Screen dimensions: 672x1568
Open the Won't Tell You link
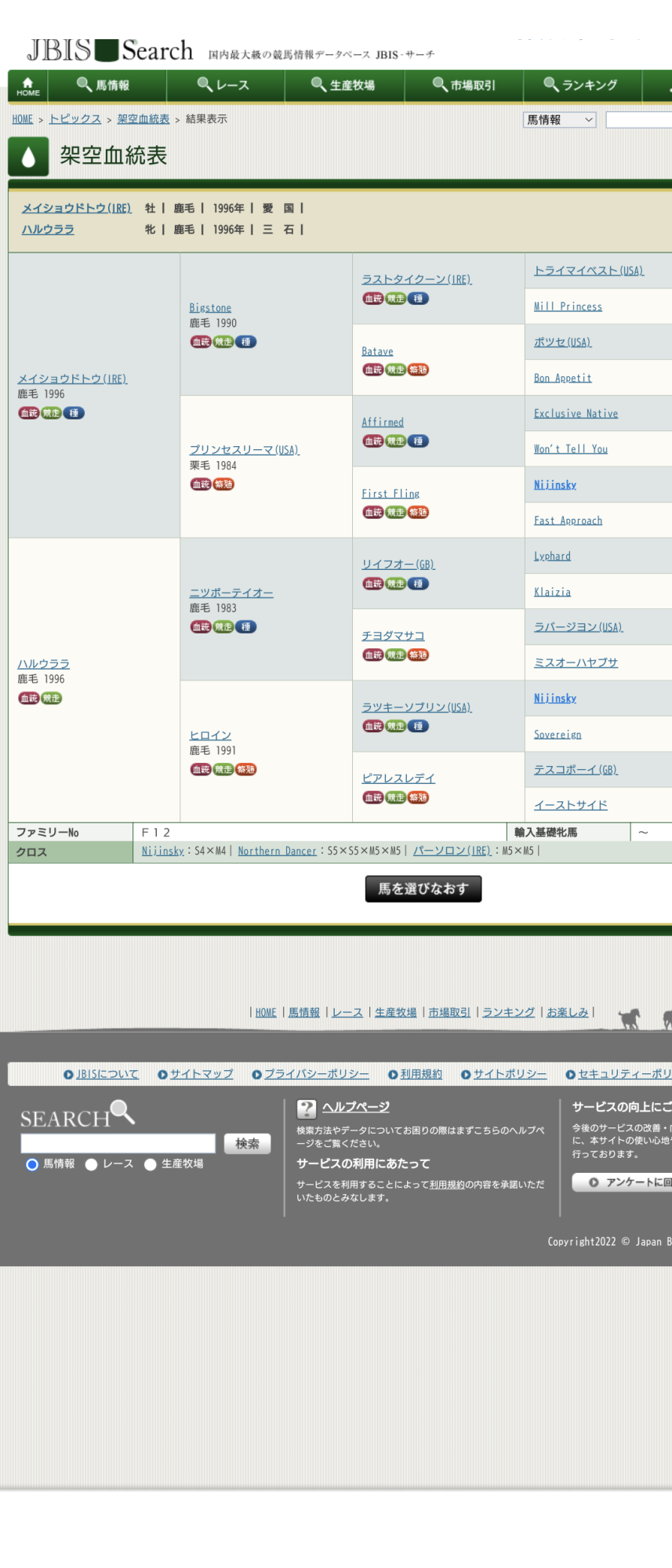571,449
